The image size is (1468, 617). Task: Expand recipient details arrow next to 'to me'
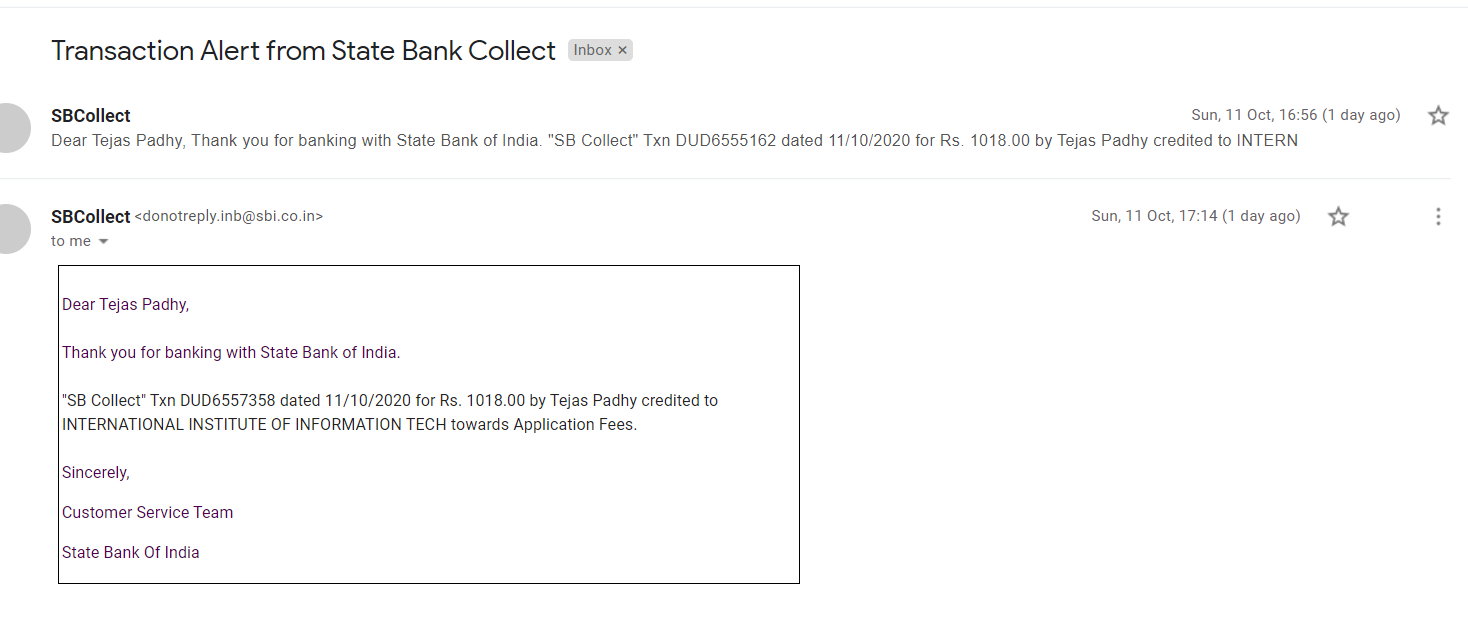[x=103, y=242]
